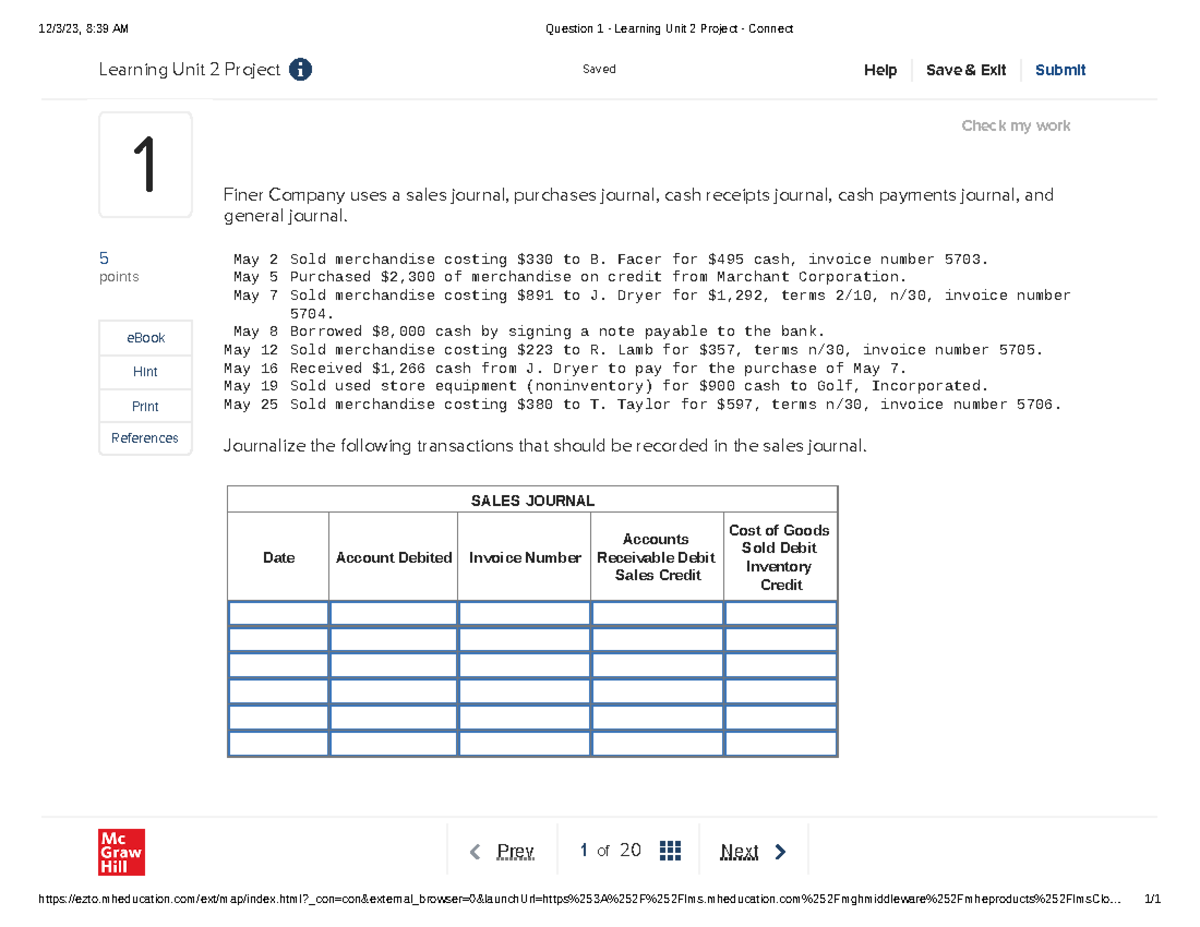Viewport: 1200px width, 927px height.
Task: Click the left chevron beside Prev
Action: point(475,849)
